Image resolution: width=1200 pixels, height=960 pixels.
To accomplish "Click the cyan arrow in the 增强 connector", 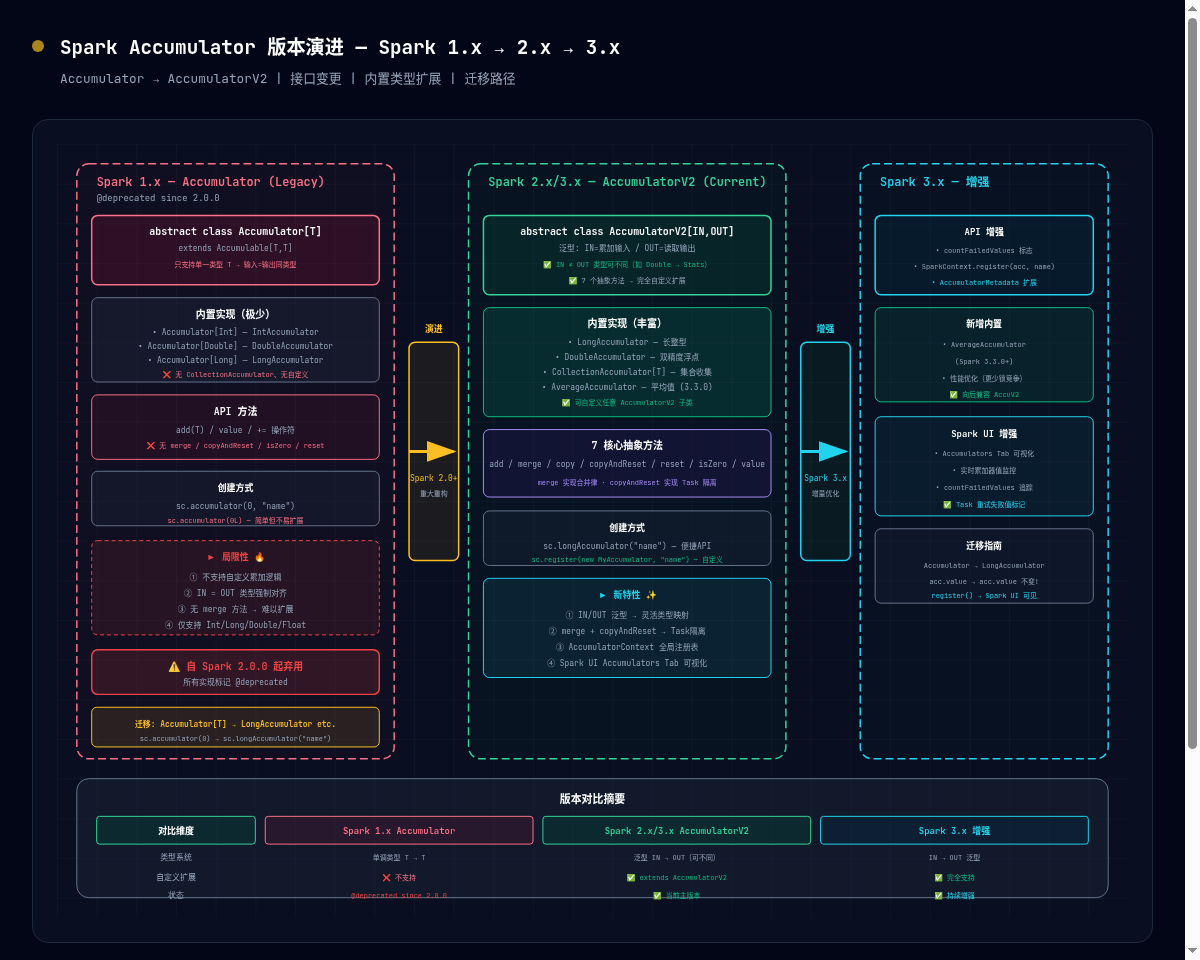I will coord(825,451).
